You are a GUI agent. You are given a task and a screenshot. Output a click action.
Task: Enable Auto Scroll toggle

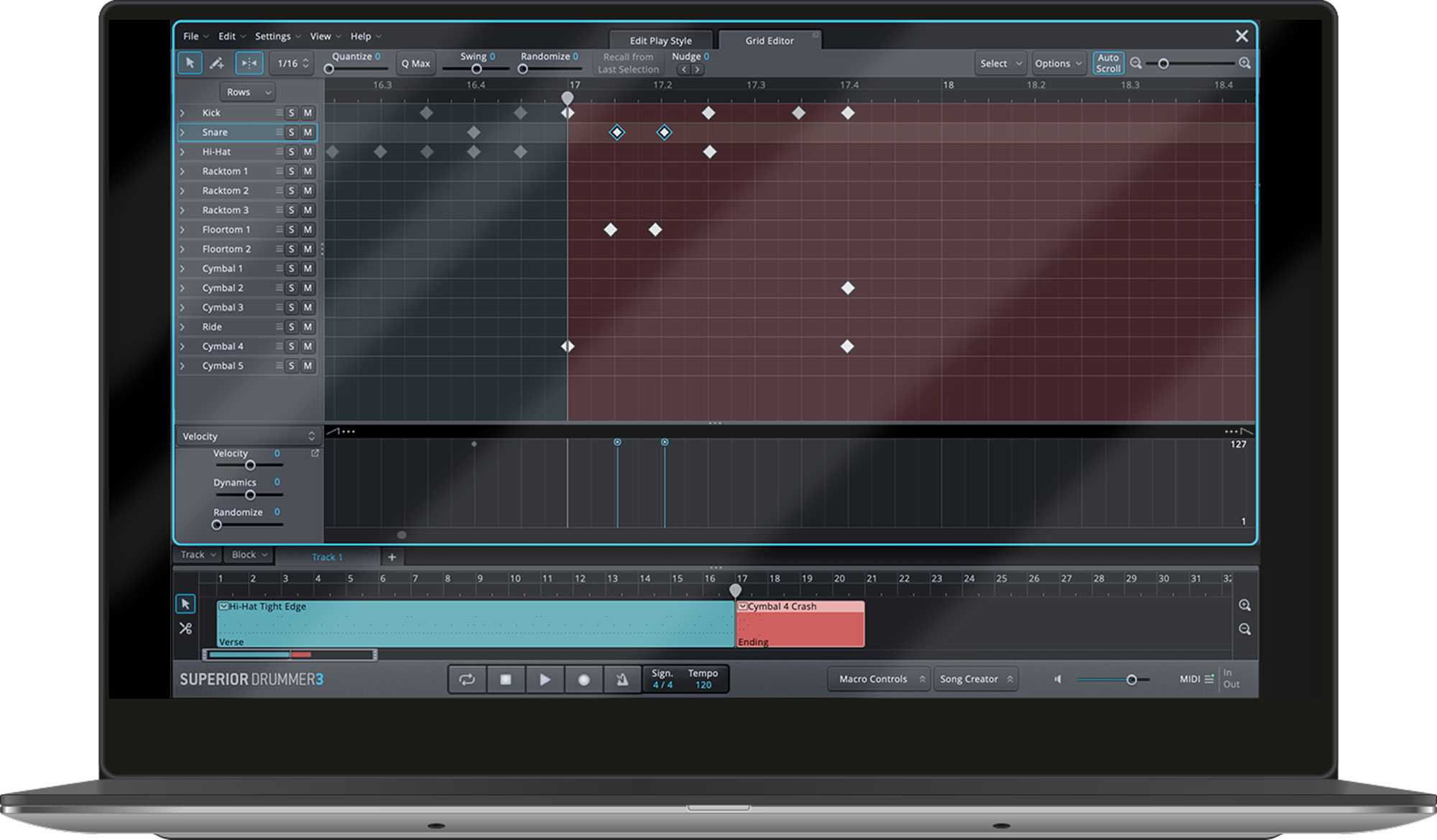click(x=1108, y=63)
